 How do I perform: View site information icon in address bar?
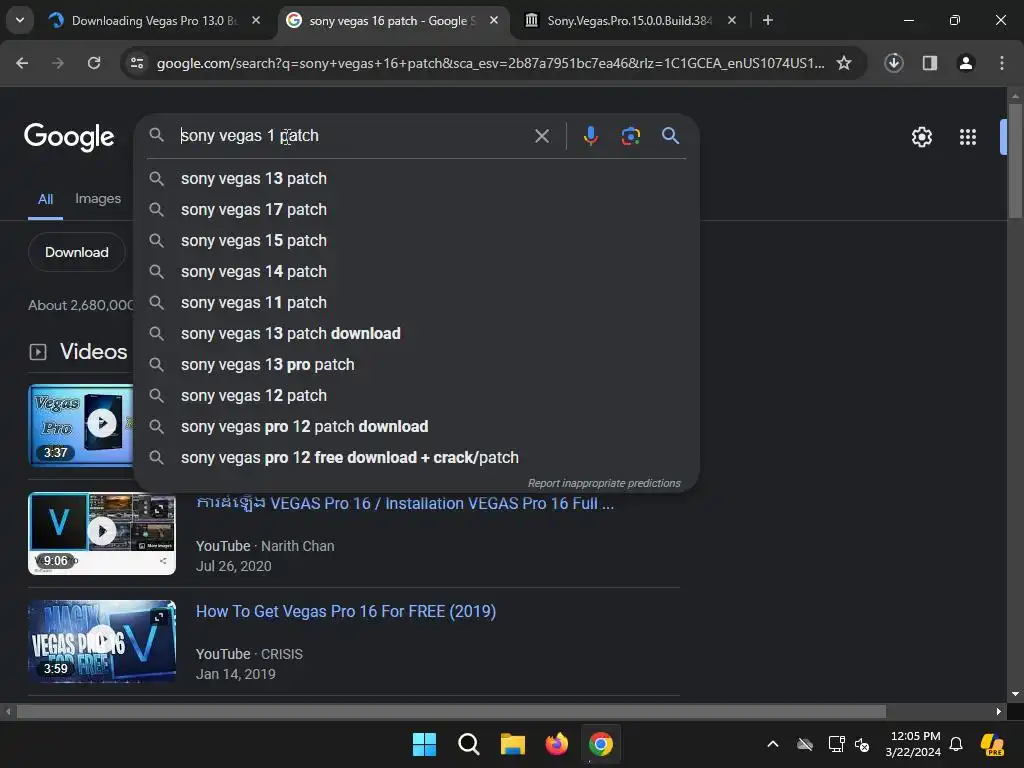pos(137,63)
